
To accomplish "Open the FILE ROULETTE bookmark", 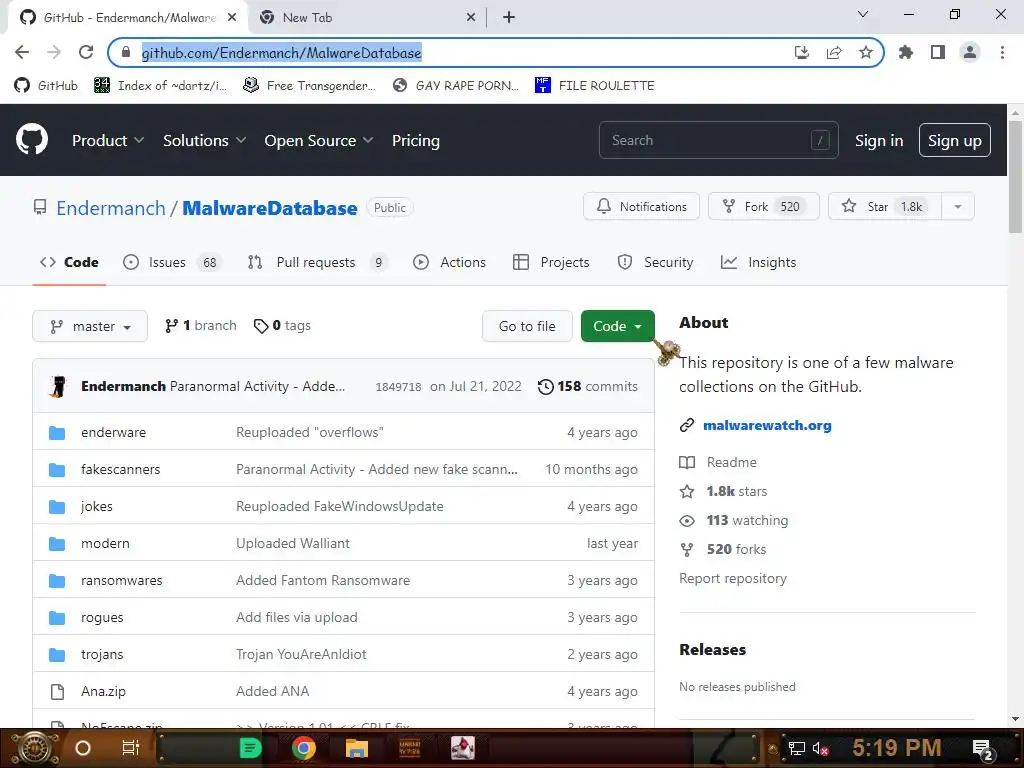I will (594, 86).
